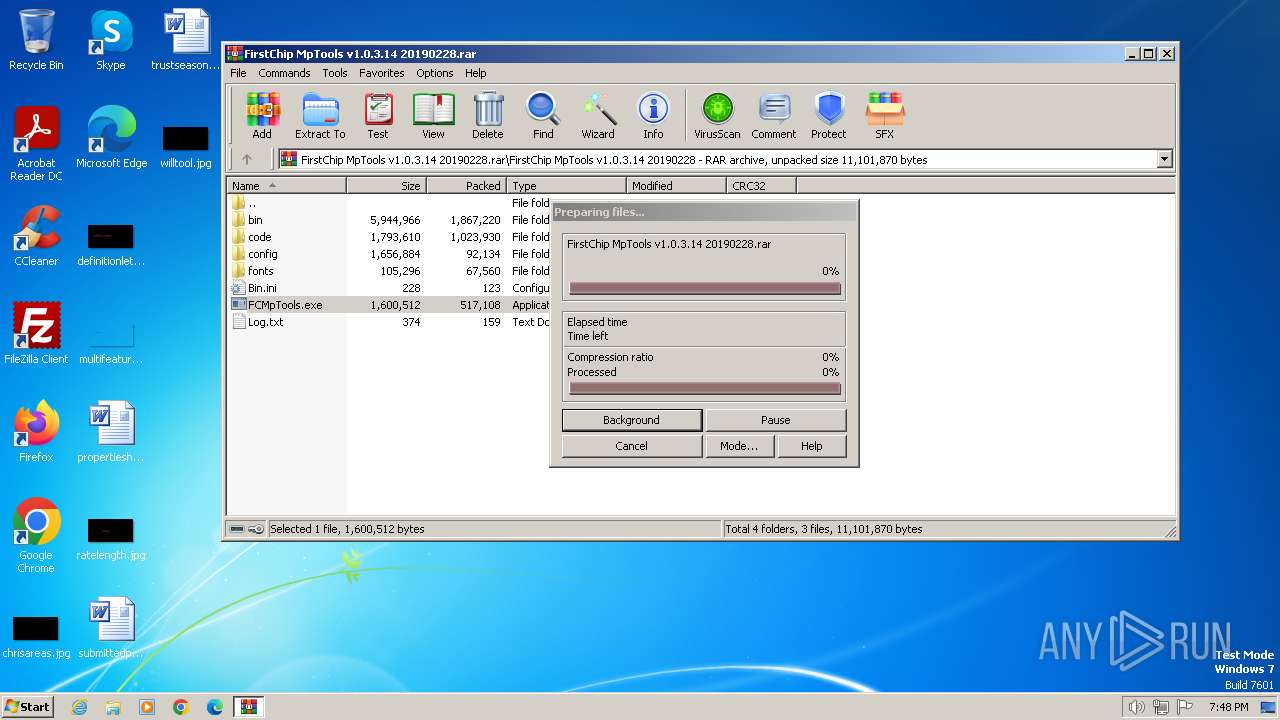Click the Delete trash icon in toolbar
Viewport: 1280px width, 720px height.
[488, 116]
